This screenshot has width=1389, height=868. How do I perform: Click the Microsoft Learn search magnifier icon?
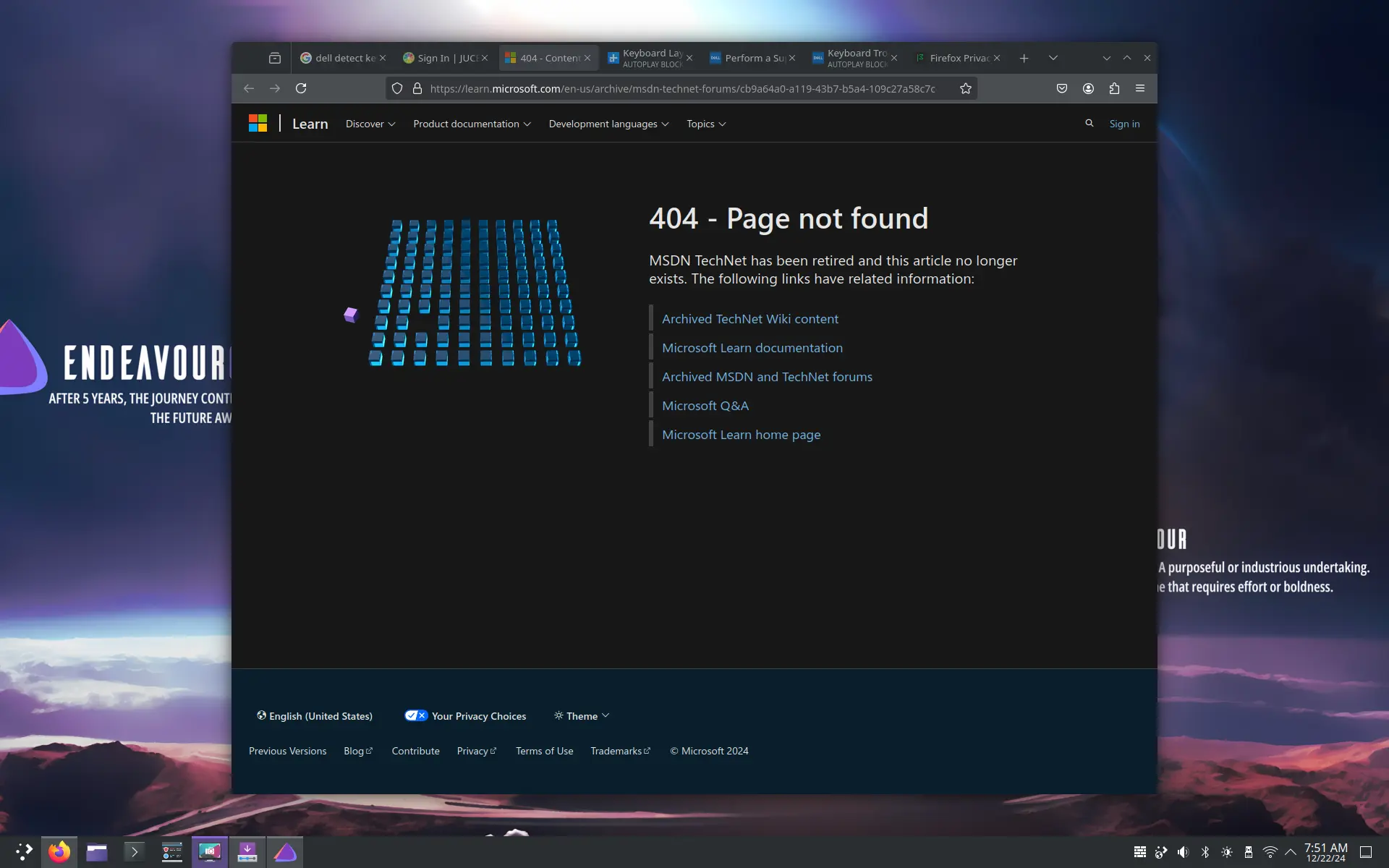[1089, 124]
